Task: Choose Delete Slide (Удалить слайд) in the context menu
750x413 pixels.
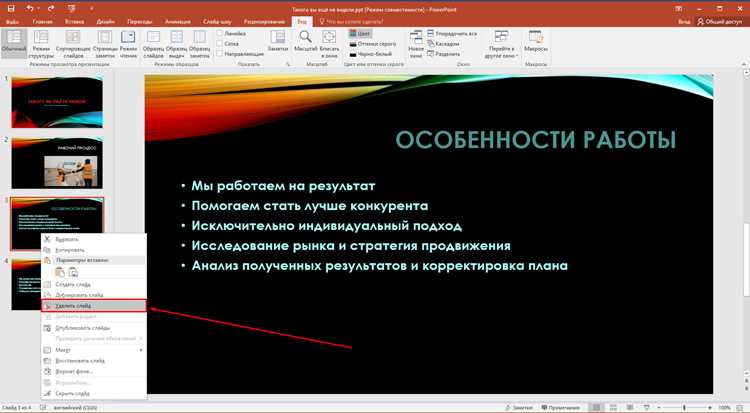Action: click(x=93, y=305)
